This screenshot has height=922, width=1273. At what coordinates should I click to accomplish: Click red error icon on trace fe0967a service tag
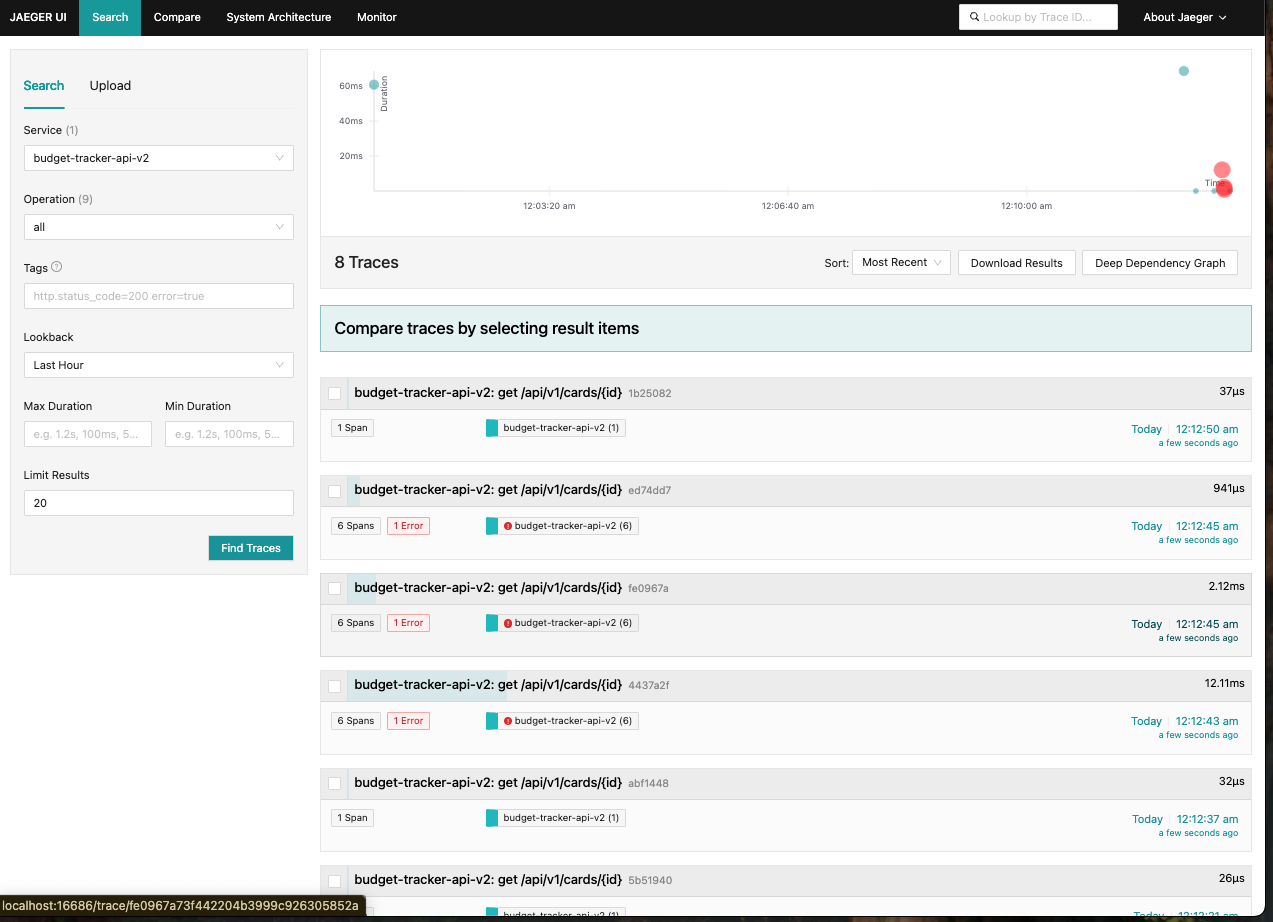508,623
